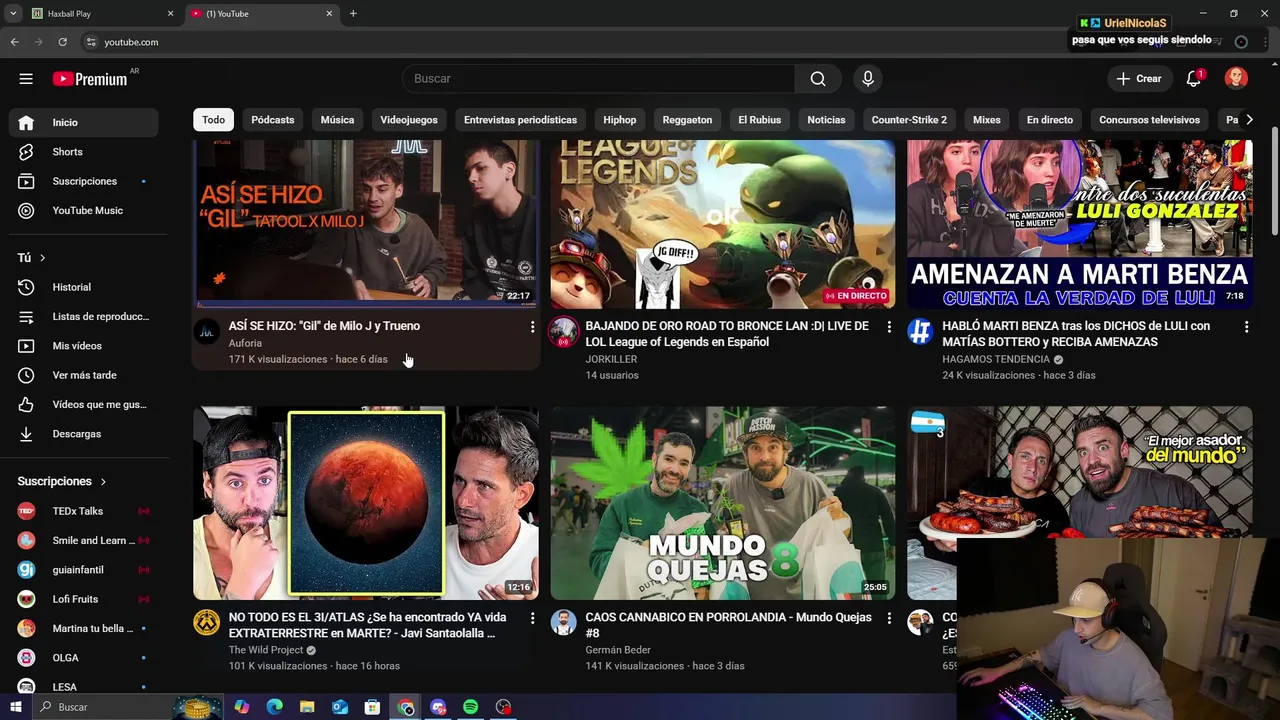Select the En directo filter chip
Image resolution: width=1280 pixels, height=720 pixels.
[x=1050, y=120]
